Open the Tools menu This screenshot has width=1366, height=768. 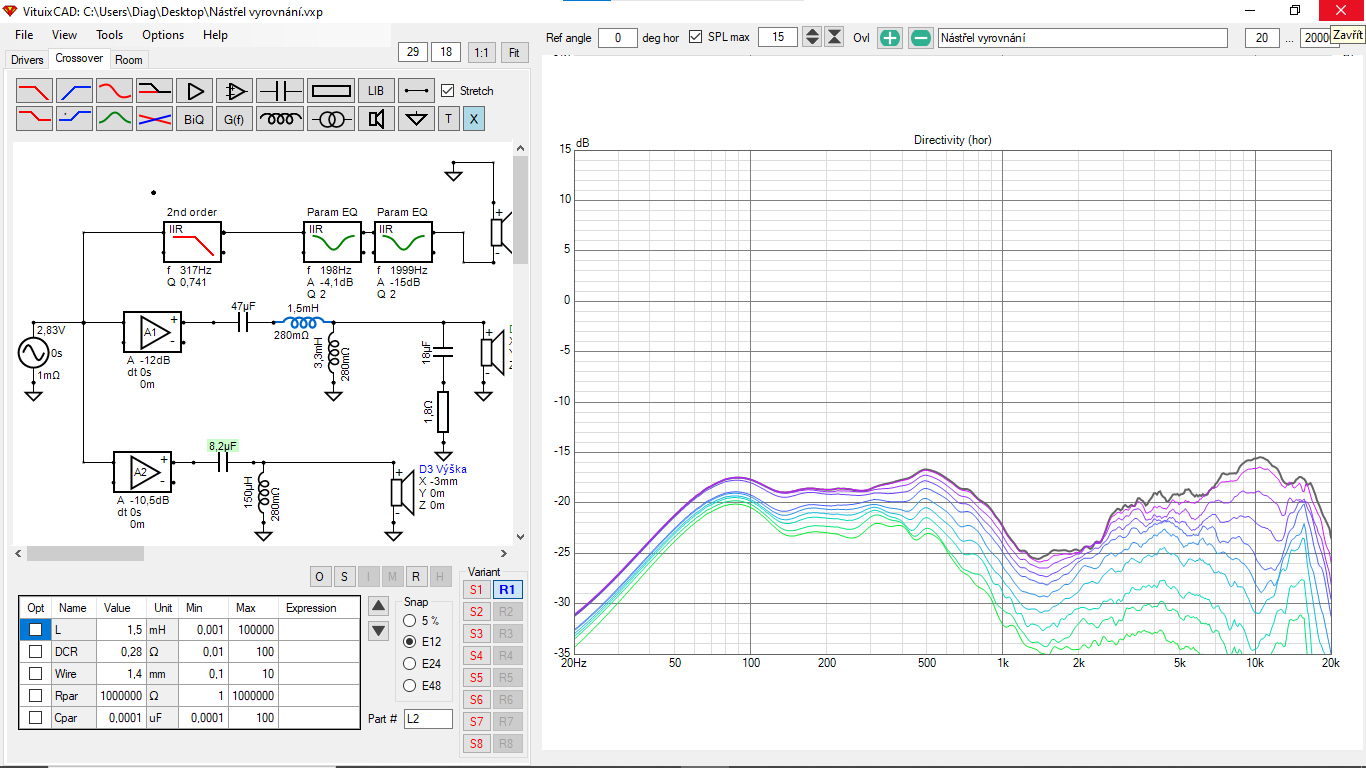(x=109, y=35)
